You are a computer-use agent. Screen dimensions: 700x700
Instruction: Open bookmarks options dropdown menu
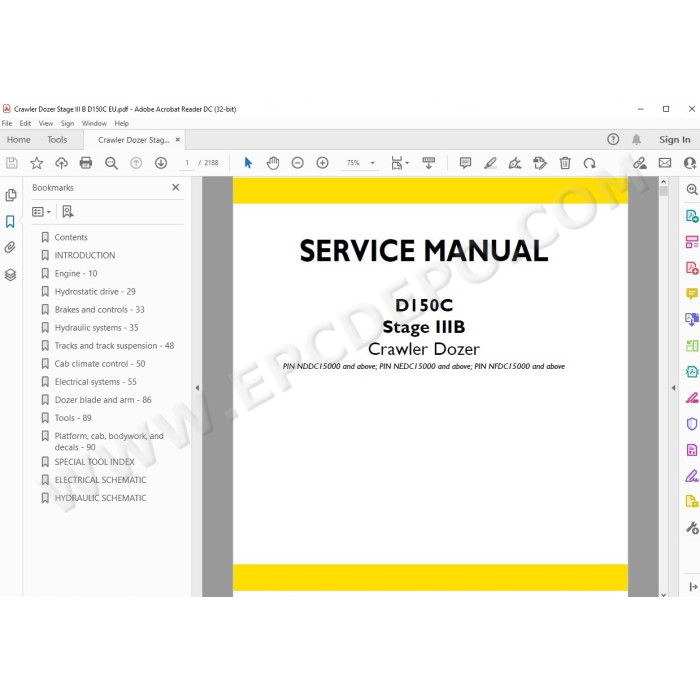coord(41,212)
